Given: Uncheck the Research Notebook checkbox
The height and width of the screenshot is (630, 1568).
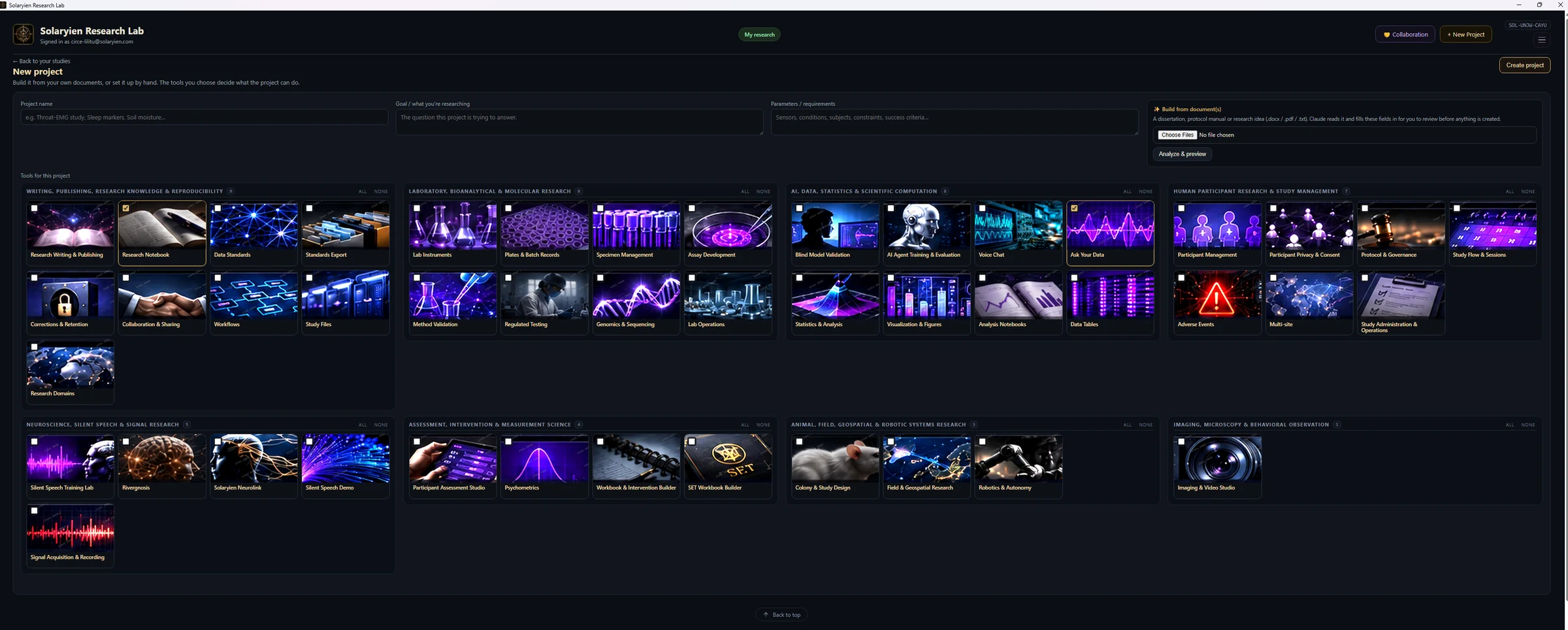Looking at the screenshot, I should (x=126, y=208).
